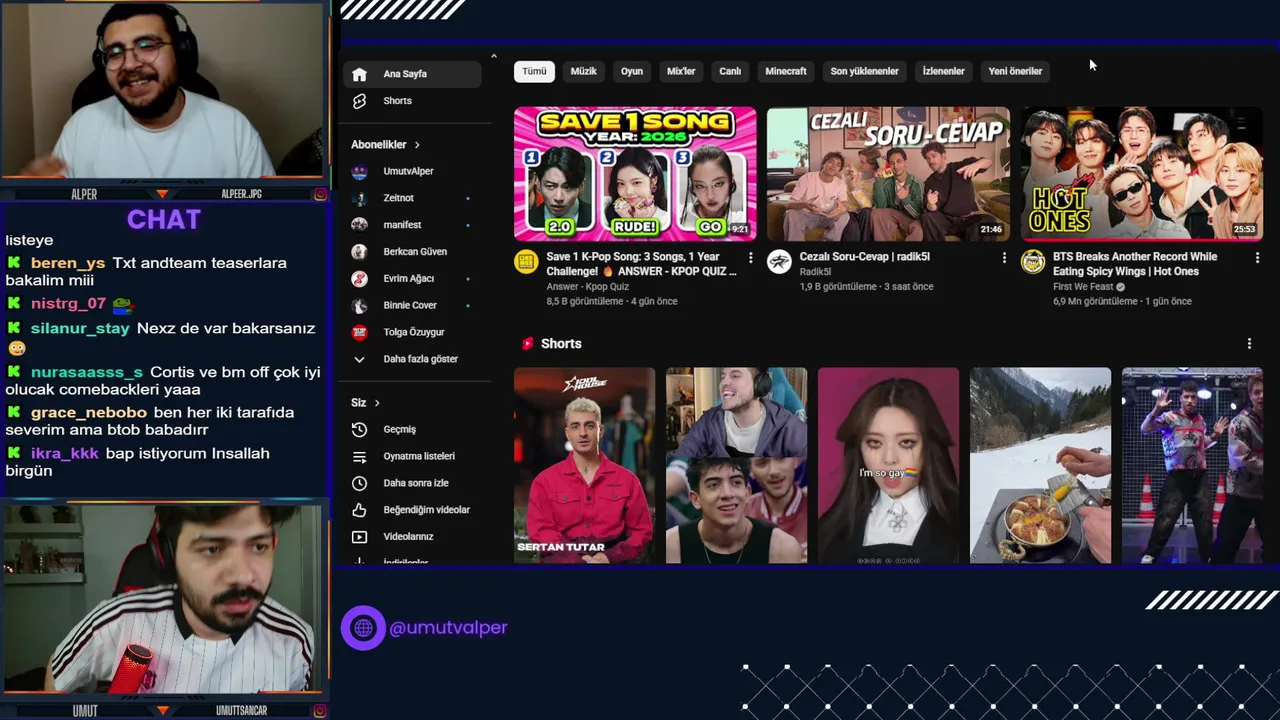Click the Beğendiğim videolar thumbs-up icon

[360, 510]
